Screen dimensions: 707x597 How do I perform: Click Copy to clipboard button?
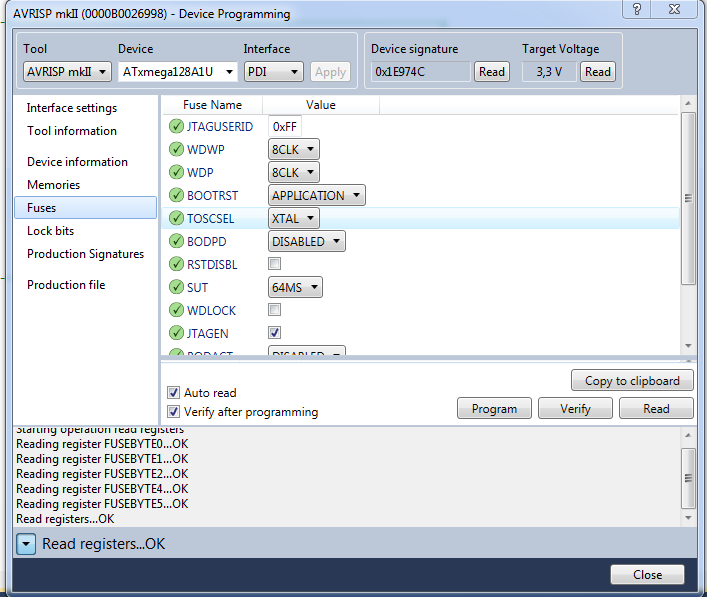632,381
